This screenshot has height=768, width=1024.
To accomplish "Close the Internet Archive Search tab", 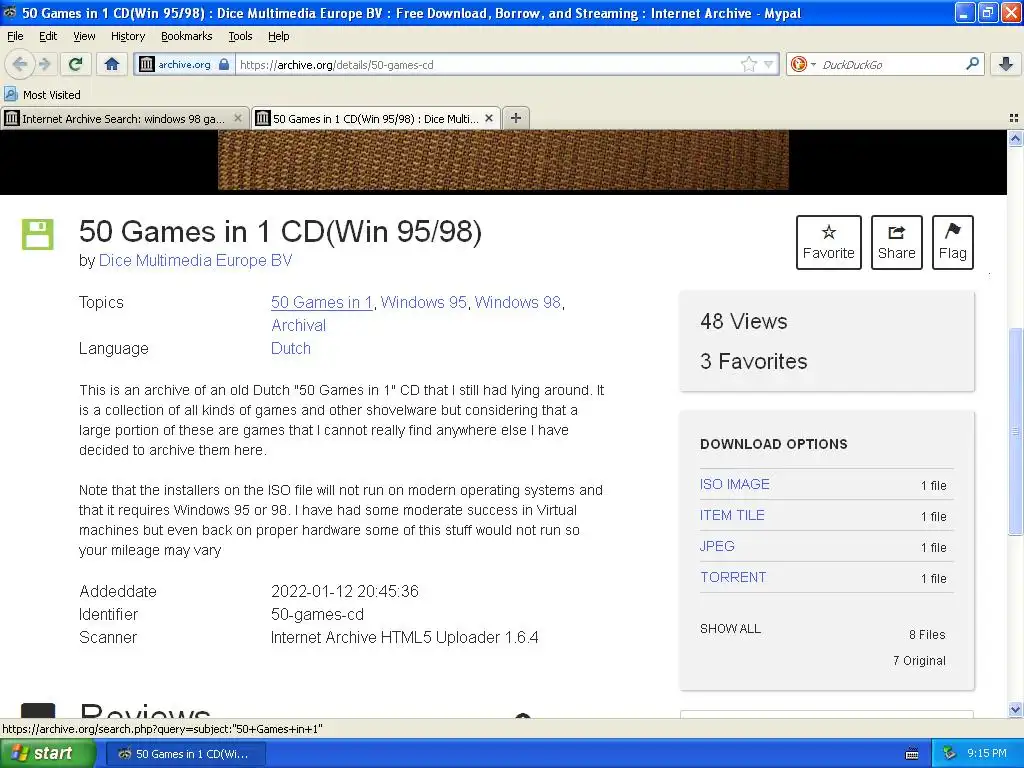I will pyautogui.click(x=238, y=118).
